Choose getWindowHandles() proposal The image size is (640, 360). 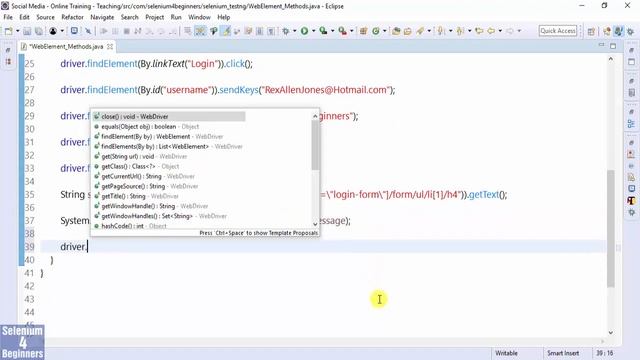coord(160,216)
